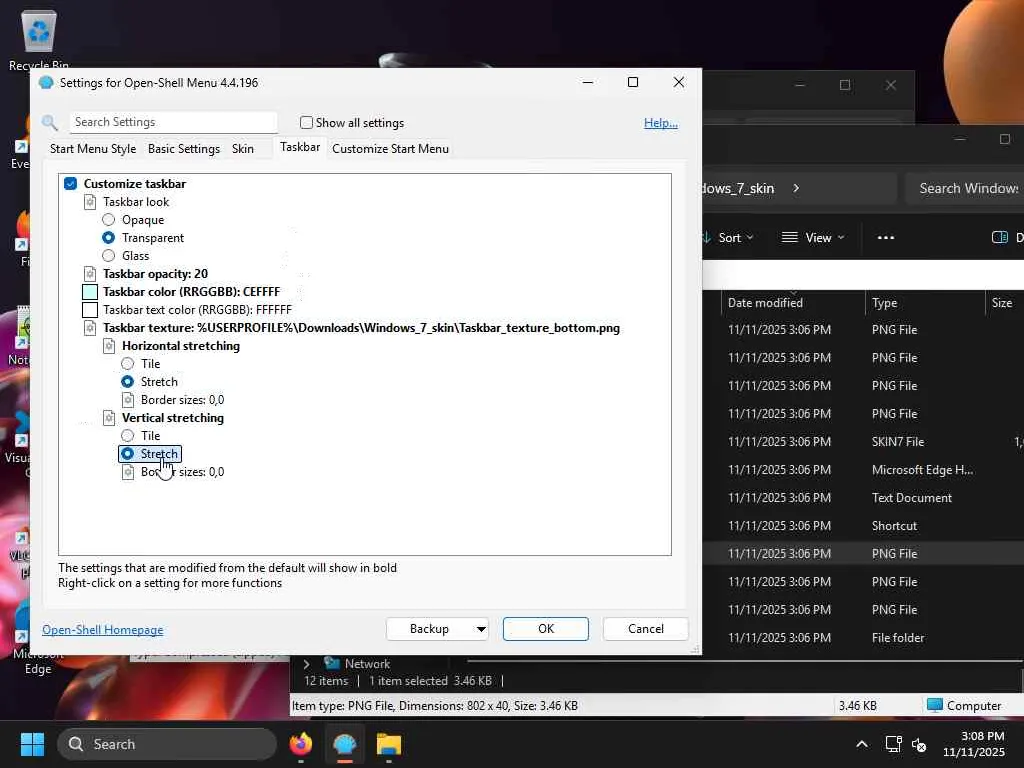Screen dimensions: 1024x768
Task: Click the Search Settings input field
Action: 173,122
